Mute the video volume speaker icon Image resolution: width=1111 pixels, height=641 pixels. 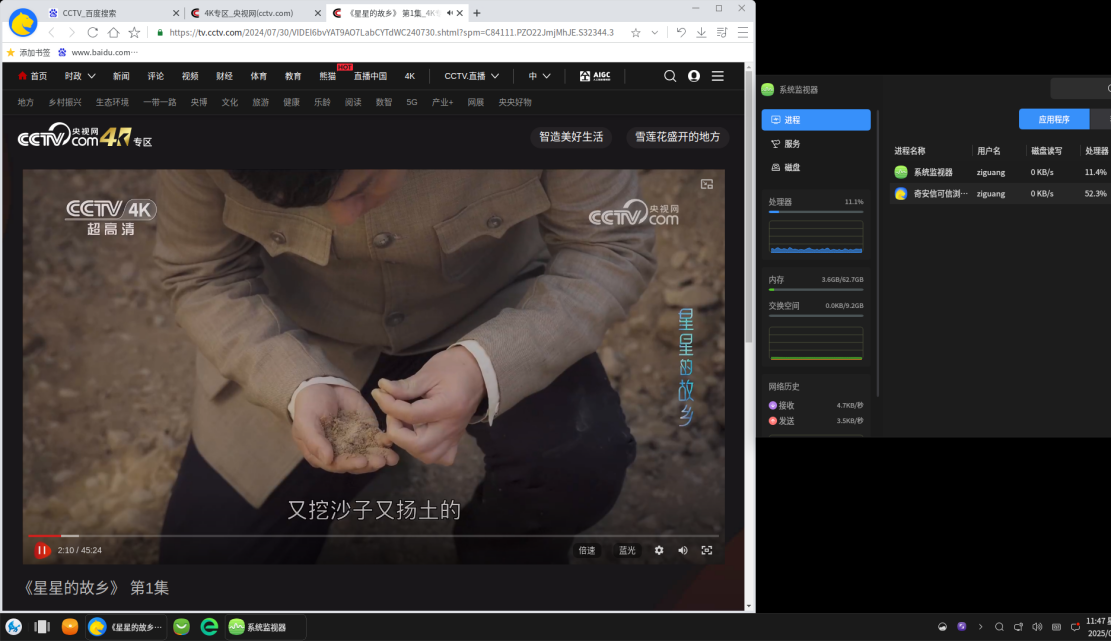click(x=683, y=550)
